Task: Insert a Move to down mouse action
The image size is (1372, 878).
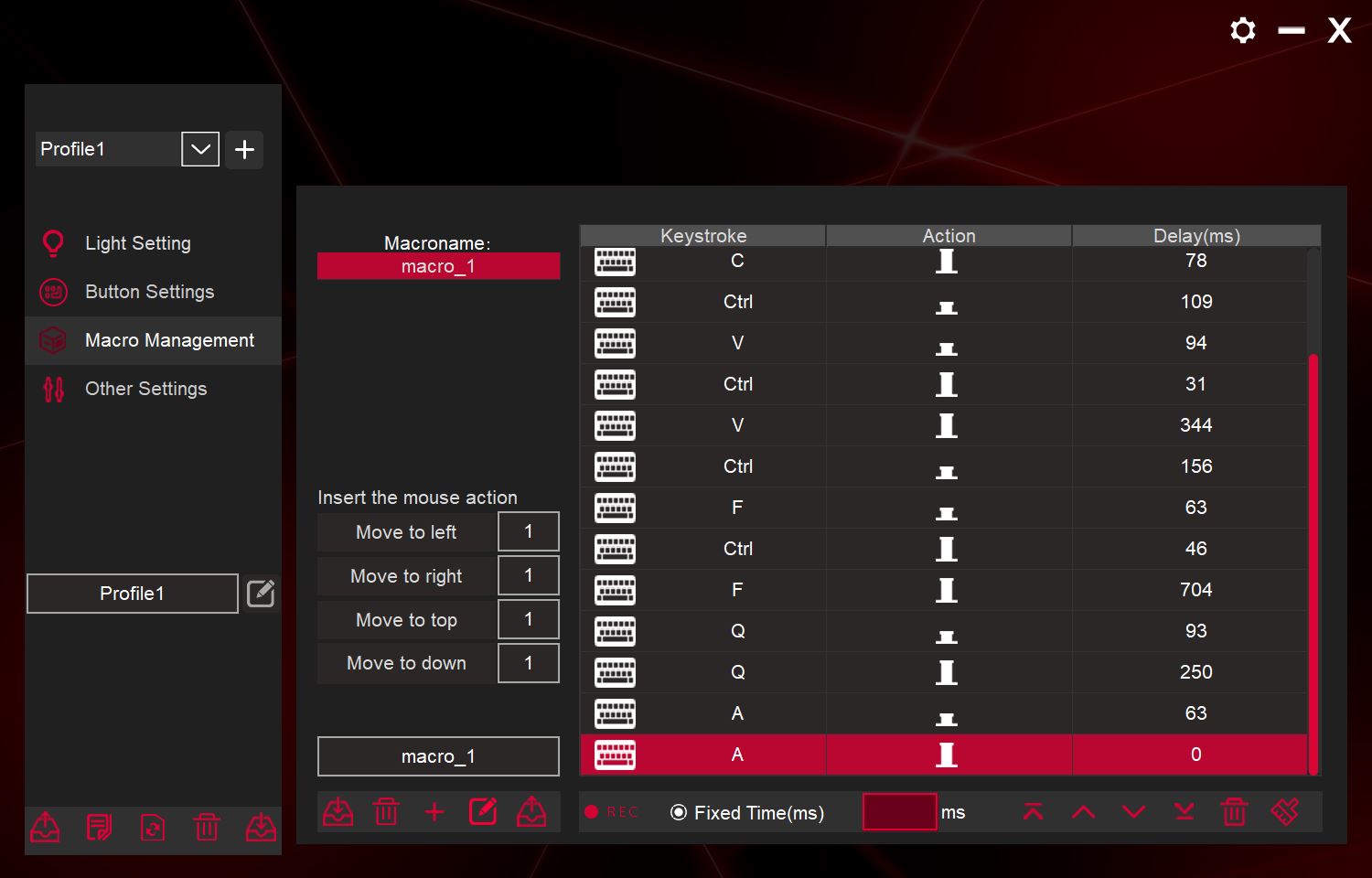Action: point(406,663)
